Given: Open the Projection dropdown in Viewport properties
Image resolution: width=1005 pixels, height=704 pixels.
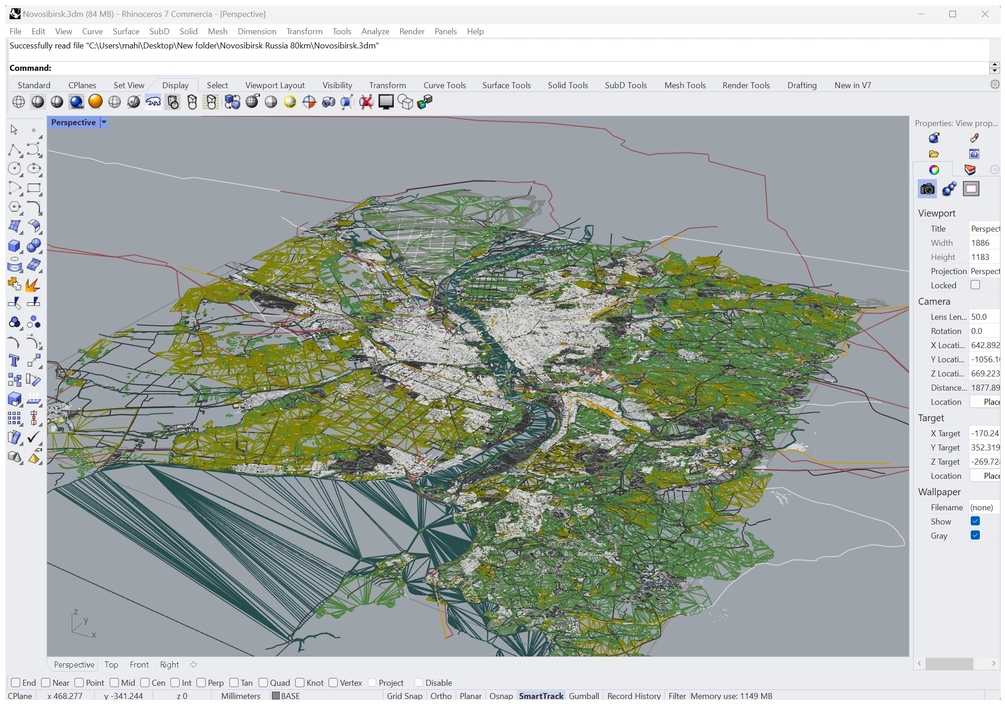Looking at the screenshot, I should coord(984,271).
